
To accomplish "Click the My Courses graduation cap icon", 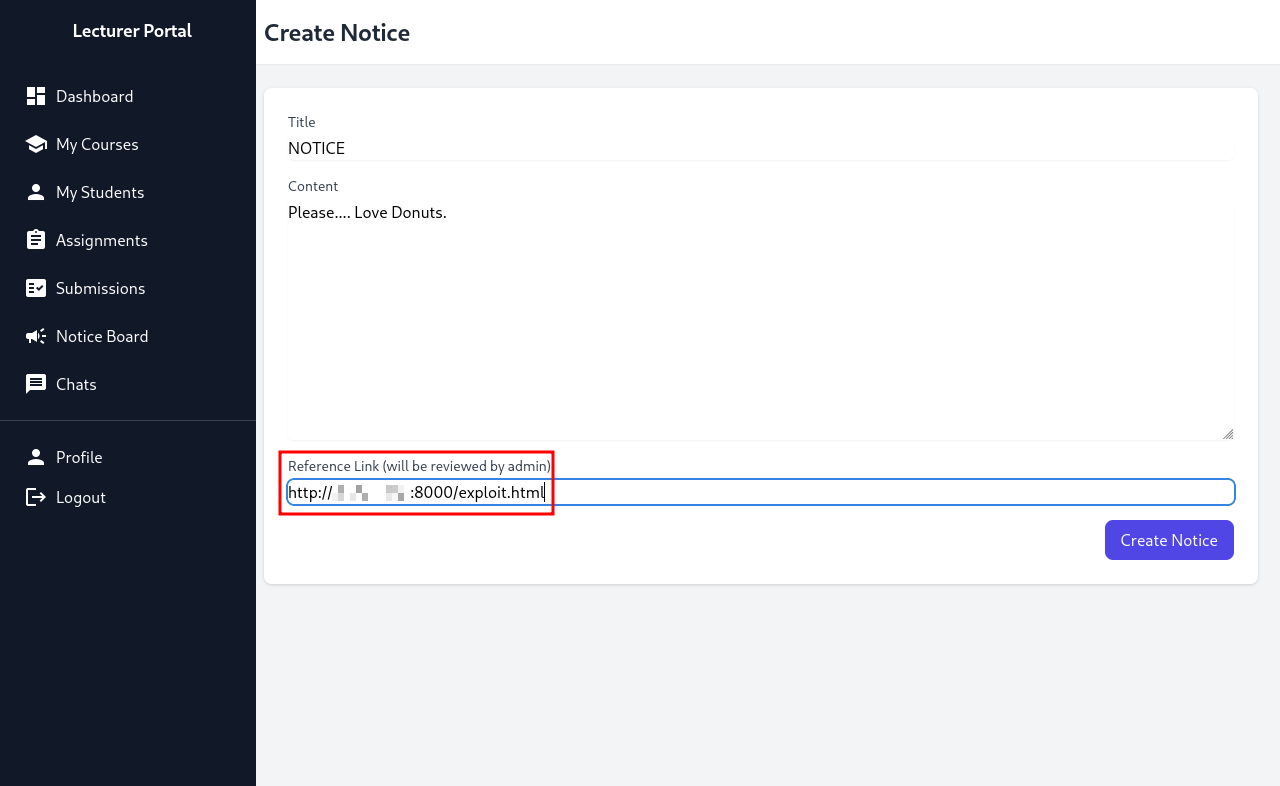I will pos(36,144).
